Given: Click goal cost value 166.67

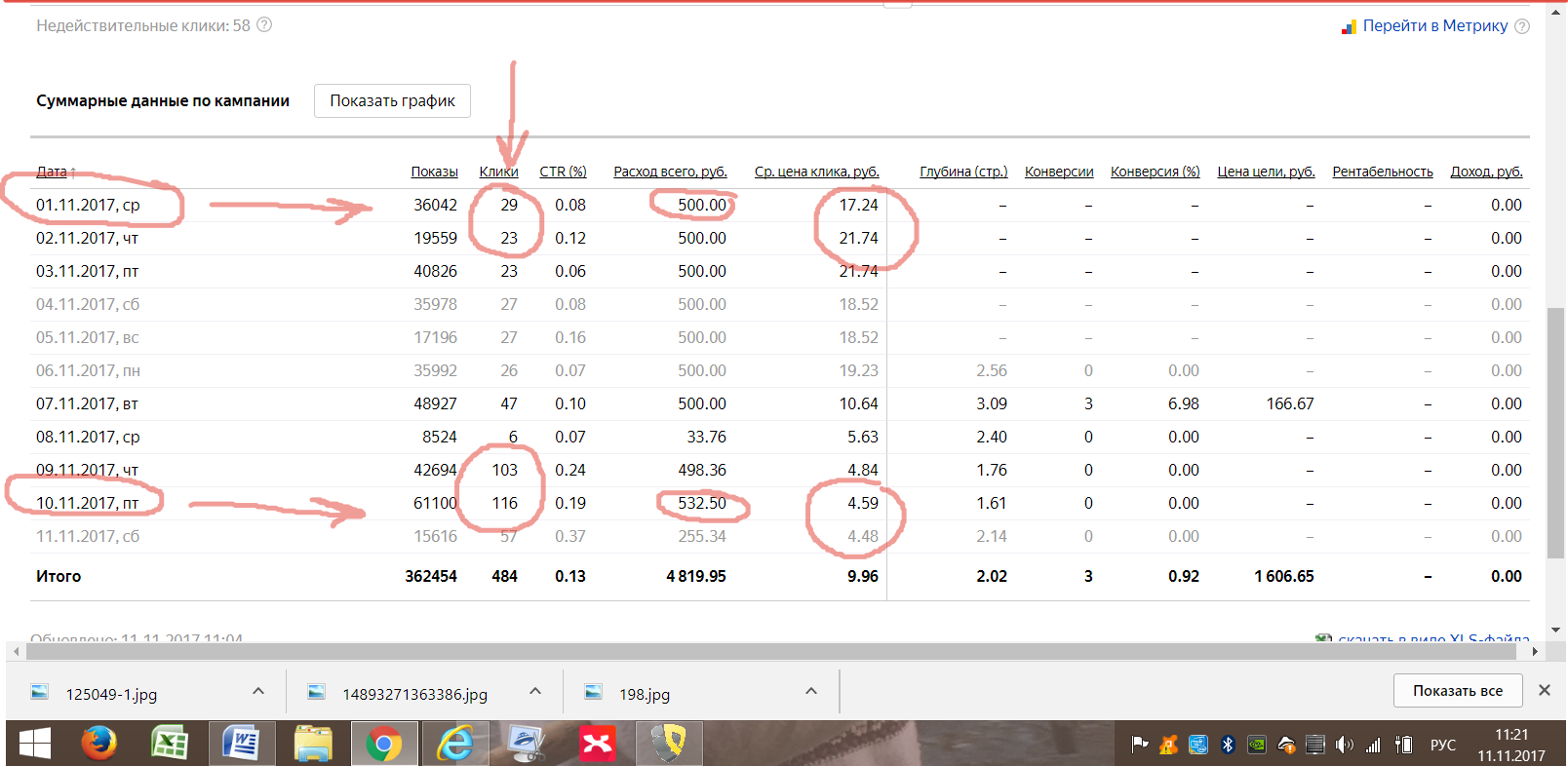Looking at the screenshot, I should (1290, 403).
